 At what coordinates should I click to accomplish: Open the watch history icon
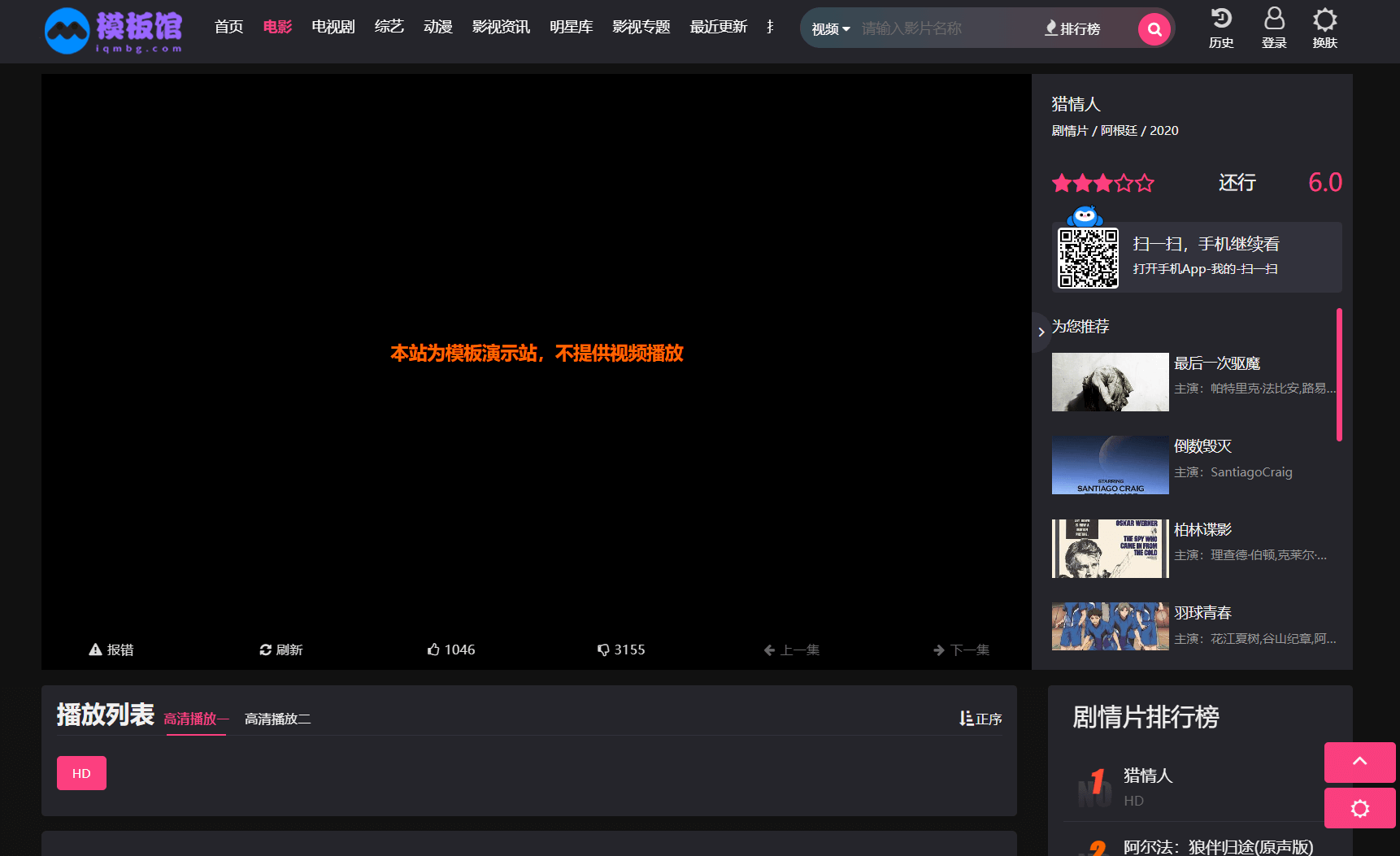(x=1221, y=19)
